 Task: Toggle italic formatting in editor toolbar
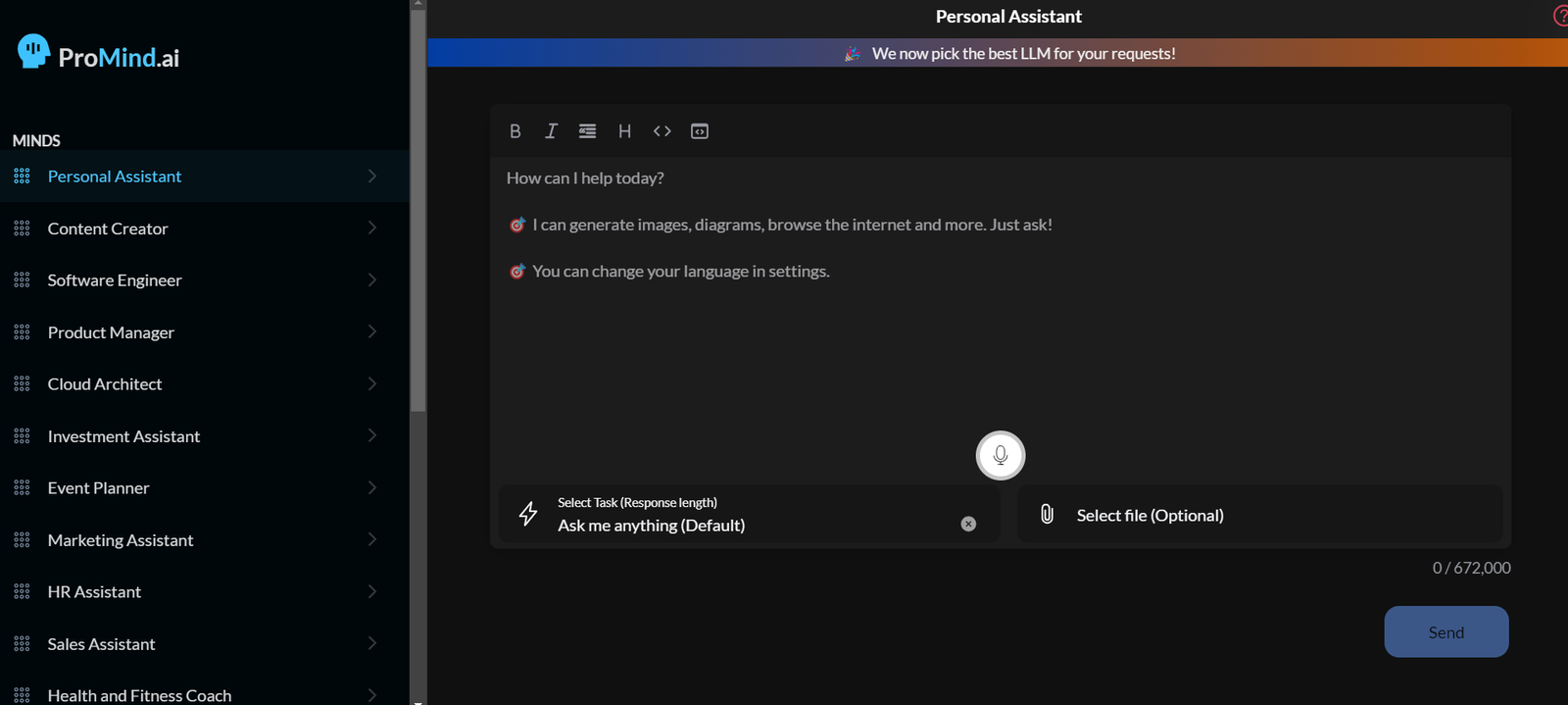(x=551, y=131)
